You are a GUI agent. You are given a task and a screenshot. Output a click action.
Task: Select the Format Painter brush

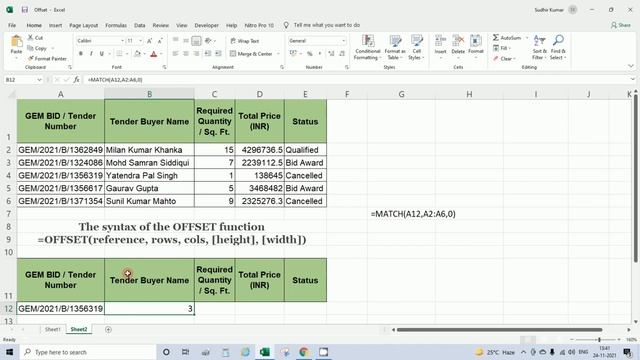pos(31,59)
